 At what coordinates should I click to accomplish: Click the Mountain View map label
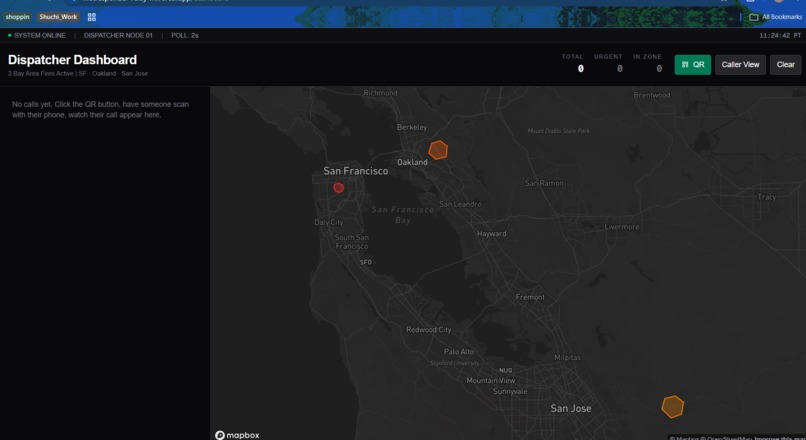click(x=490, y=380)
